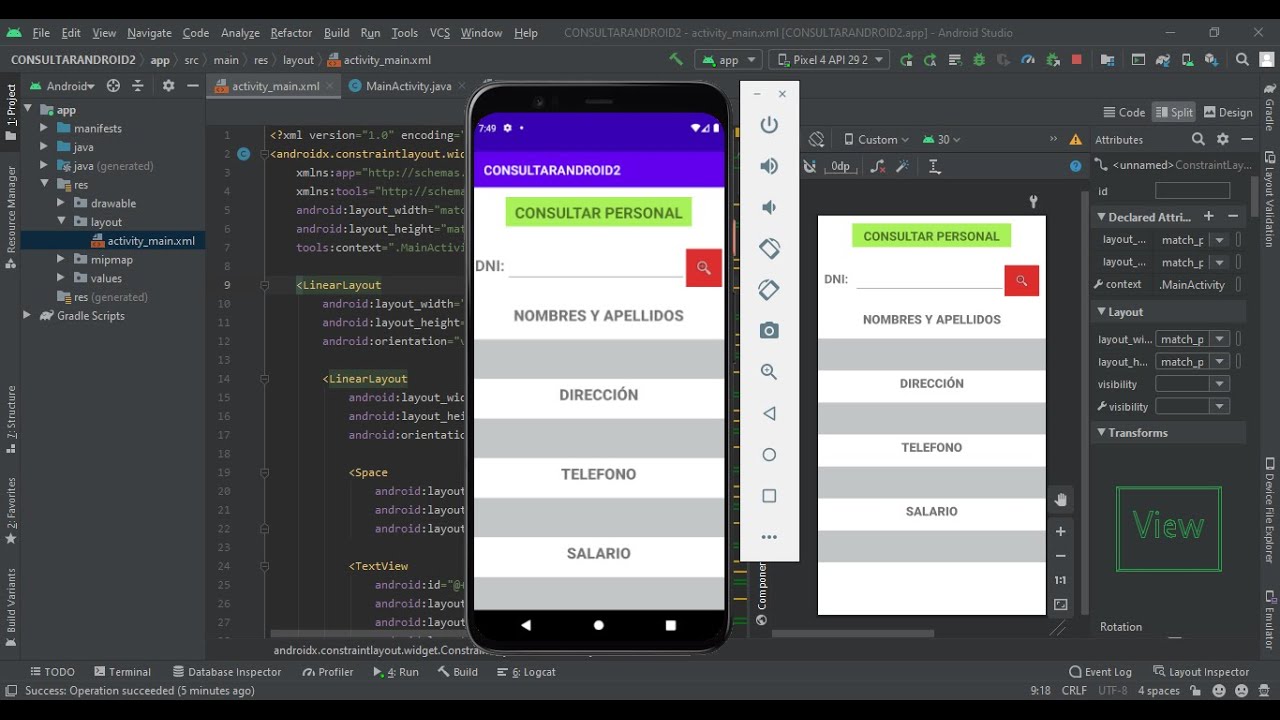Open the VCS menu
This screenshot has width=1280, height=720.
pos(440,33)
